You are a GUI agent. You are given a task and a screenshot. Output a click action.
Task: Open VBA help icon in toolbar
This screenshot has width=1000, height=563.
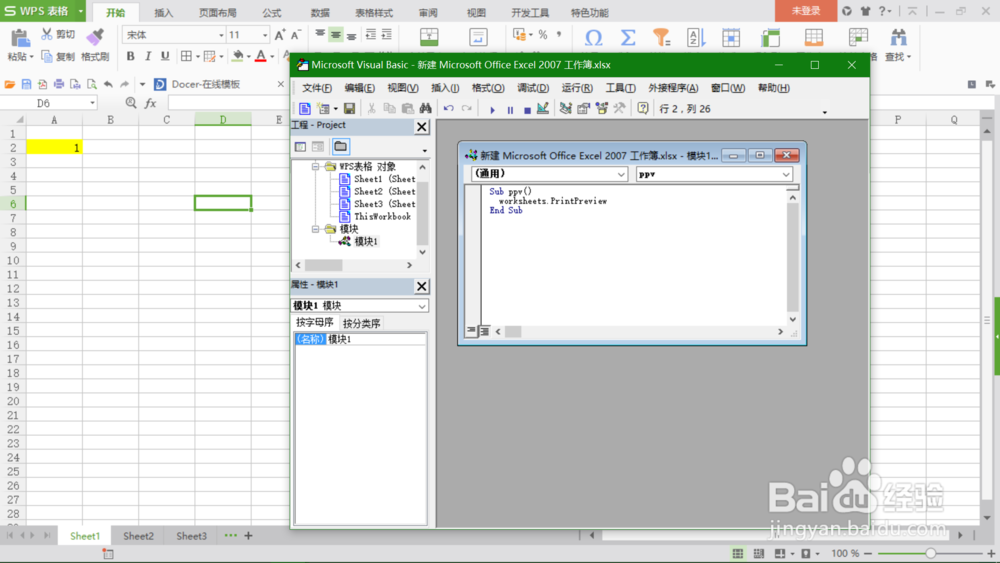642,108
